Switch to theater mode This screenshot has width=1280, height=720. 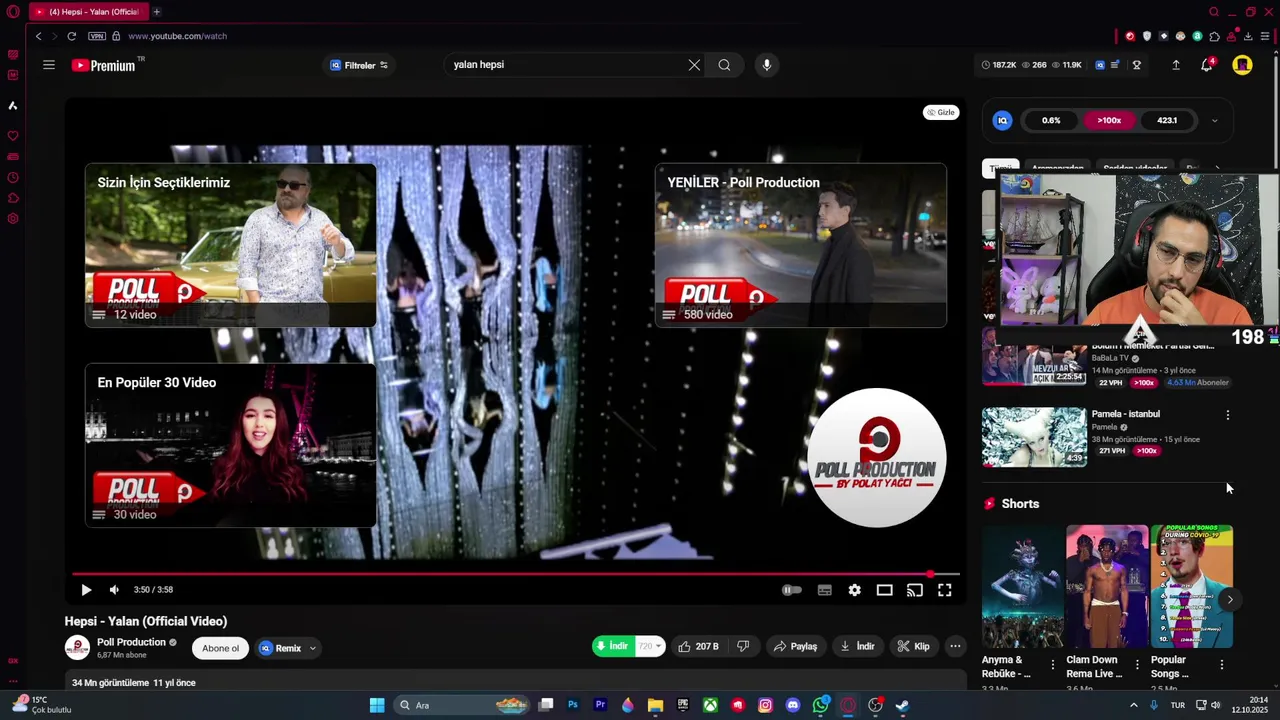click(884, 590)
